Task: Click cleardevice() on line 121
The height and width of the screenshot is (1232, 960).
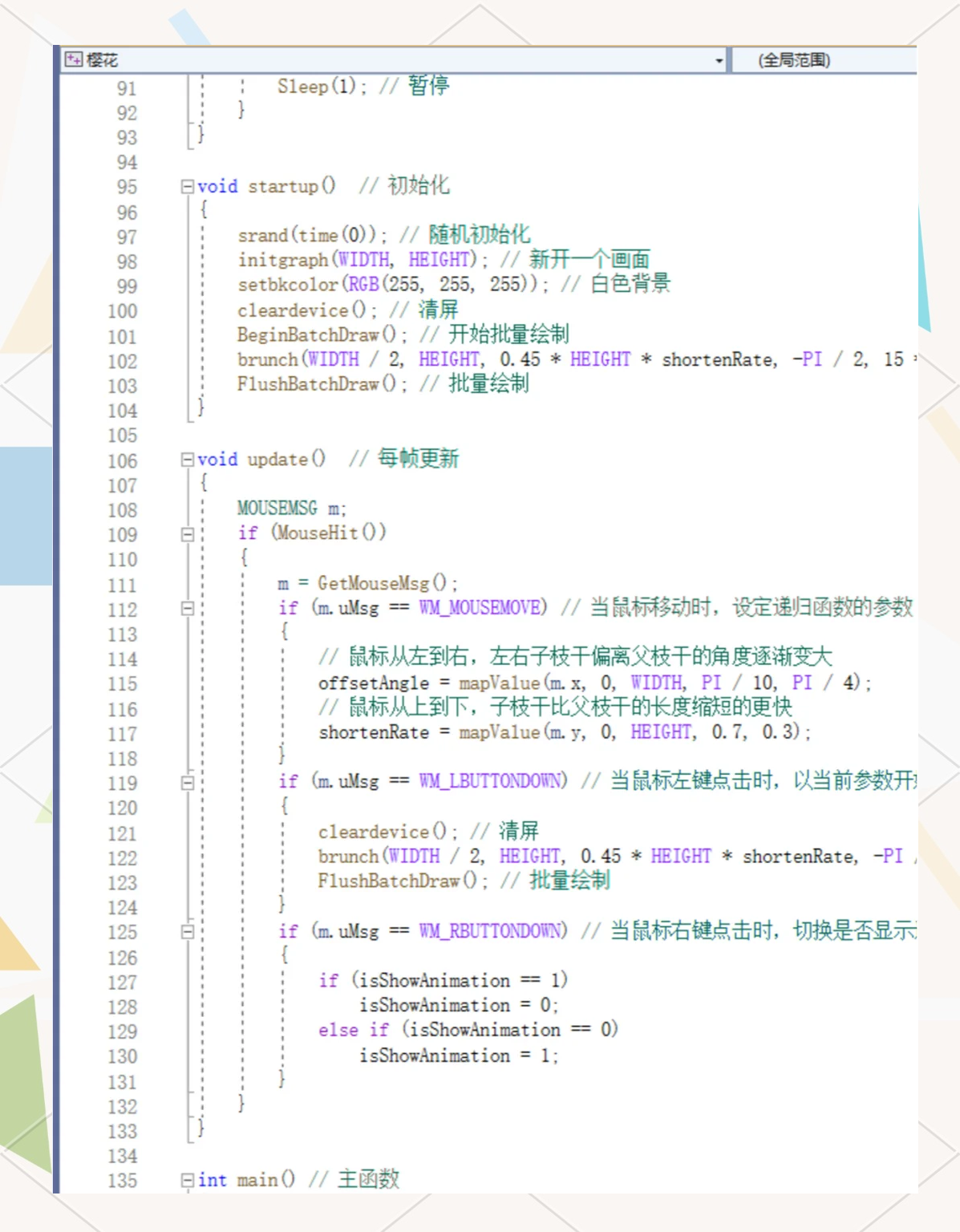Action: pyautogui.click(x=387, y=832)
